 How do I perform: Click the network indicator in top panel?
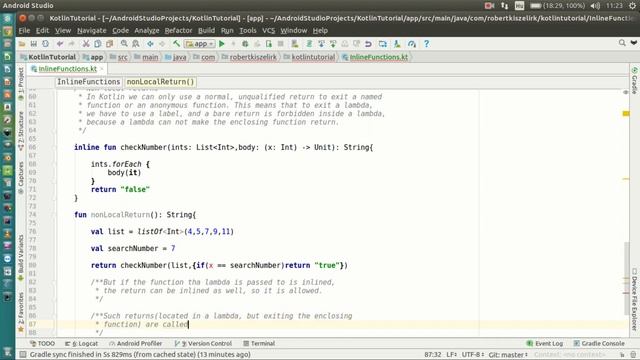[504, 6]
